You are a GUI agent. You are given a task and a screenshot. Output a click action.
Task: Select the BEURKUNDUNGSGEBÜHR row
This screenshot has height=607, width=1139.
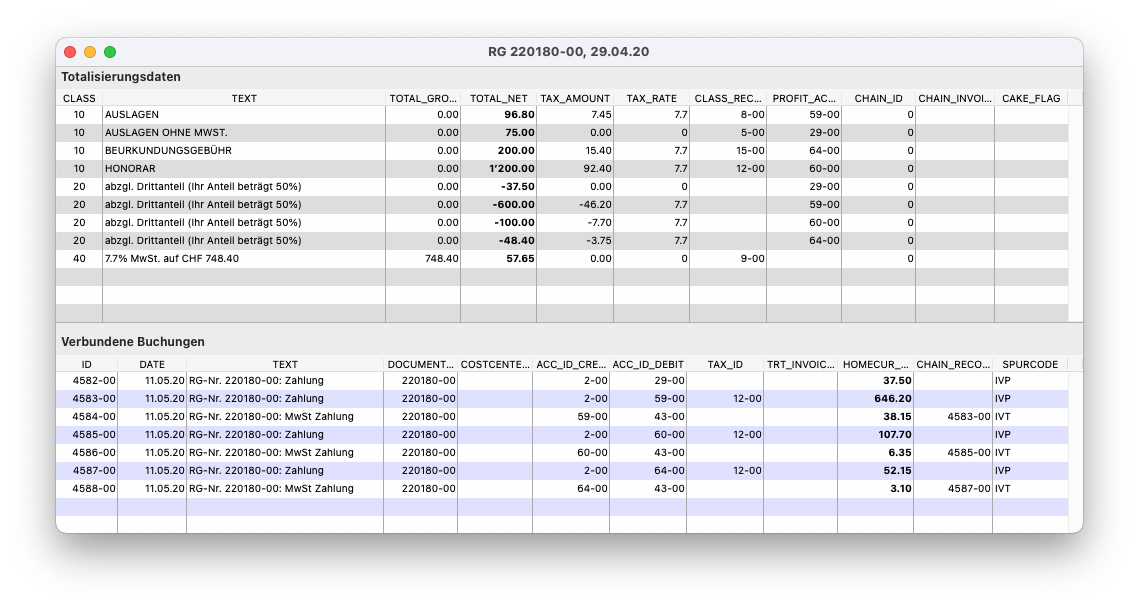point(562,151)
